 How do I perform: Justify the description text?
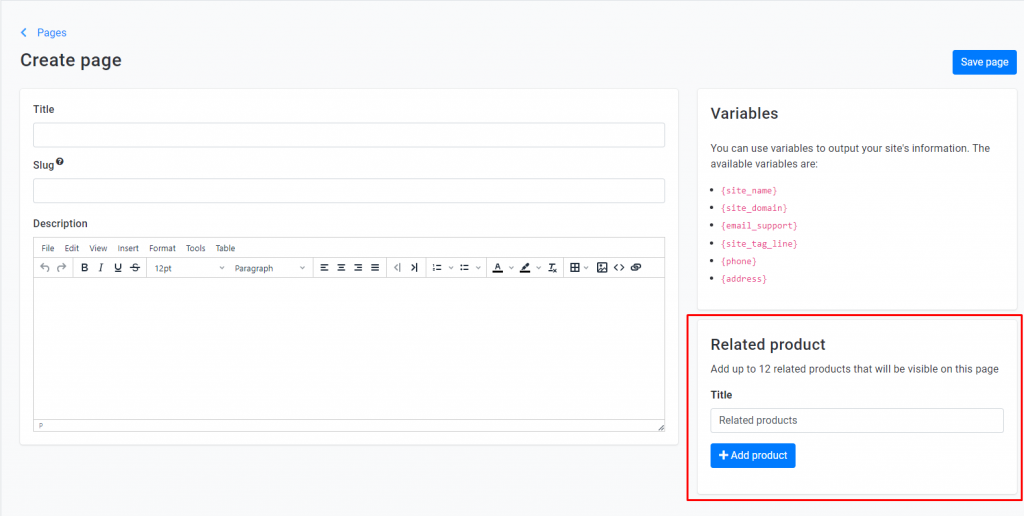pos(375,268)
